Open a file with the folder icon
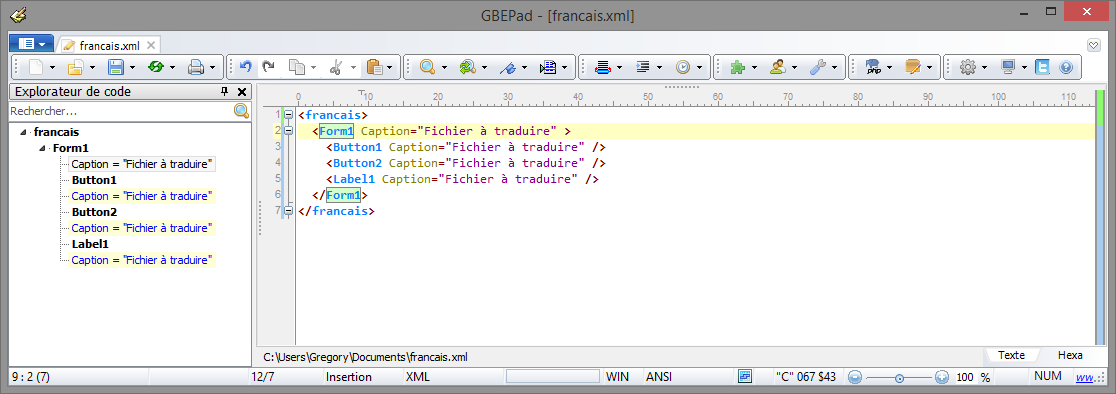This screenshot has height=394, width=1116. point(75,68)
